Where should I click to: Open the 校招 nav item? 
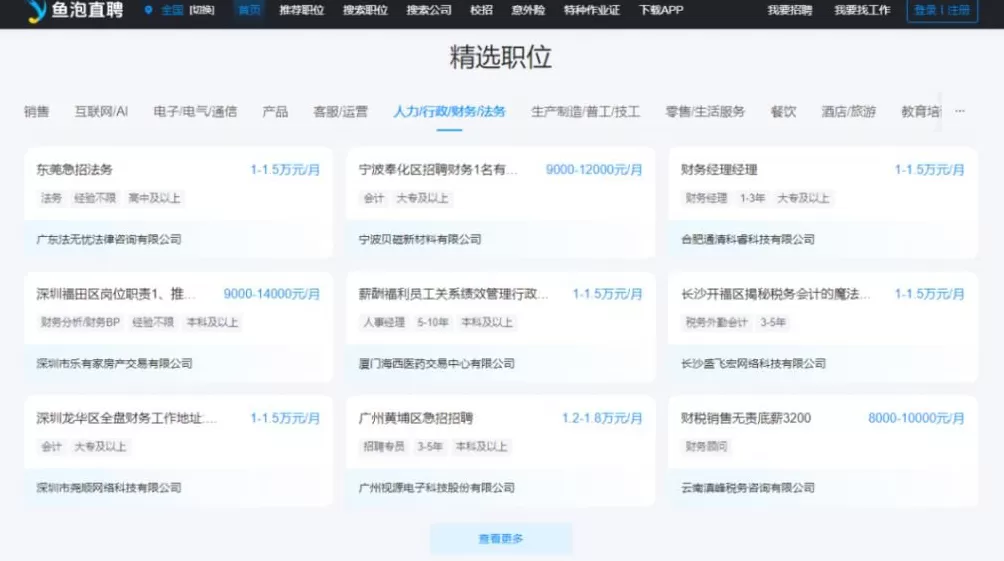point(482,10)
